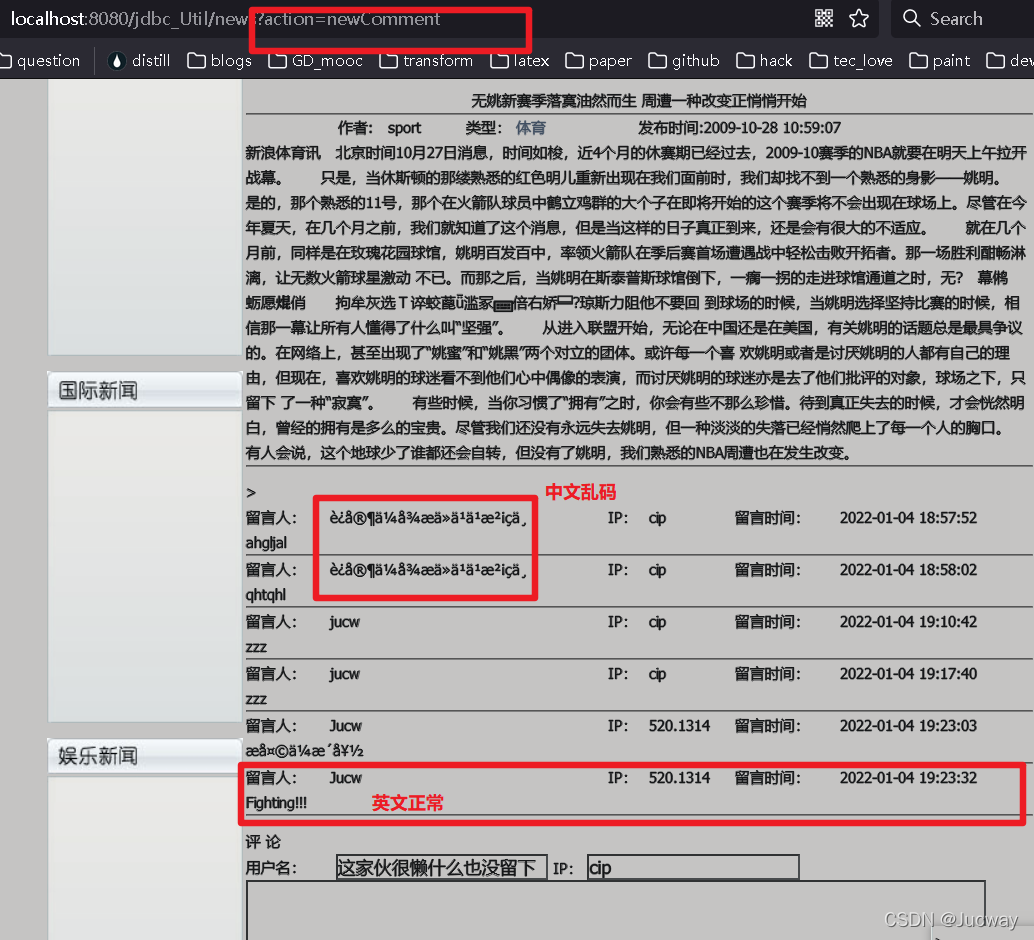Click the QR code icon in the address bar

click(x=823, y=18)
